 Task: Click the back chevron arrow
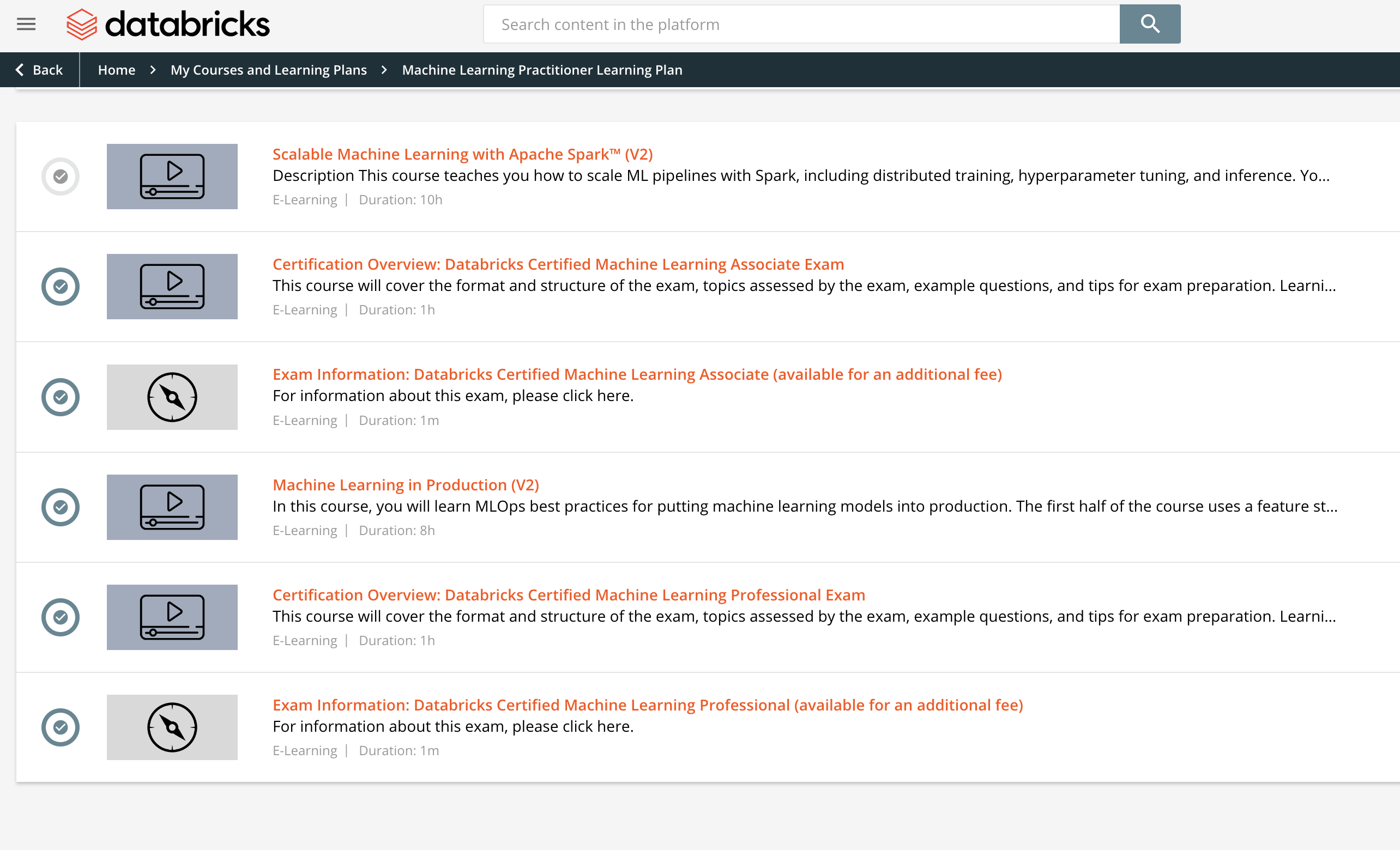pyautogui.click(x=19, y=69)
